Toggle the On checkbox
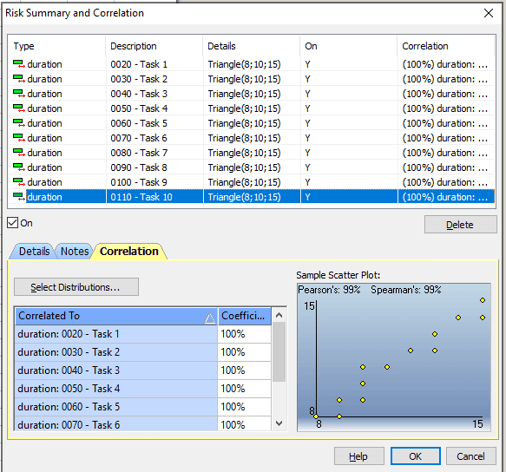 tap(13, 223)
